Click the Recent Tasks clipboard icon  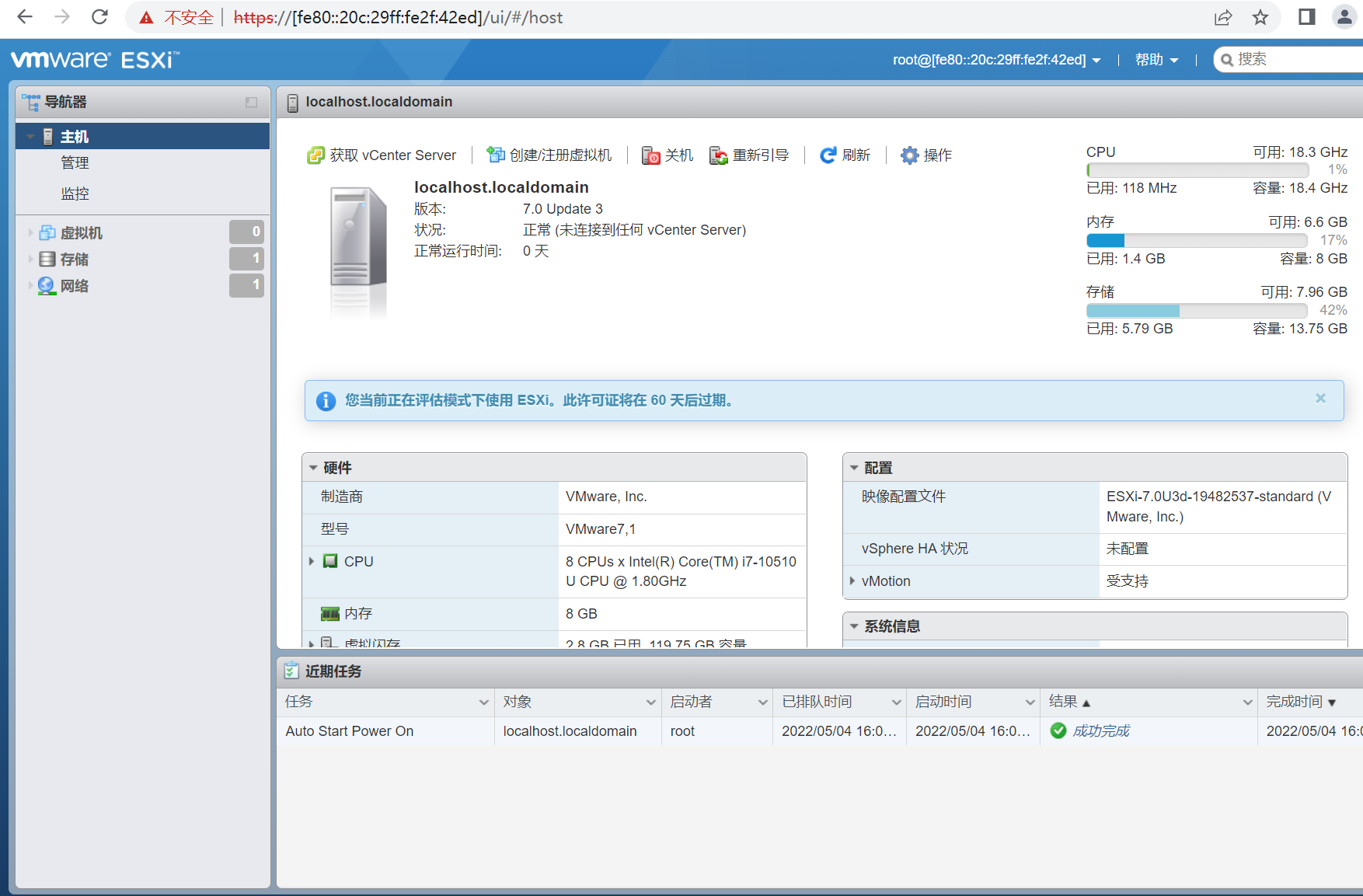point(291,671)
